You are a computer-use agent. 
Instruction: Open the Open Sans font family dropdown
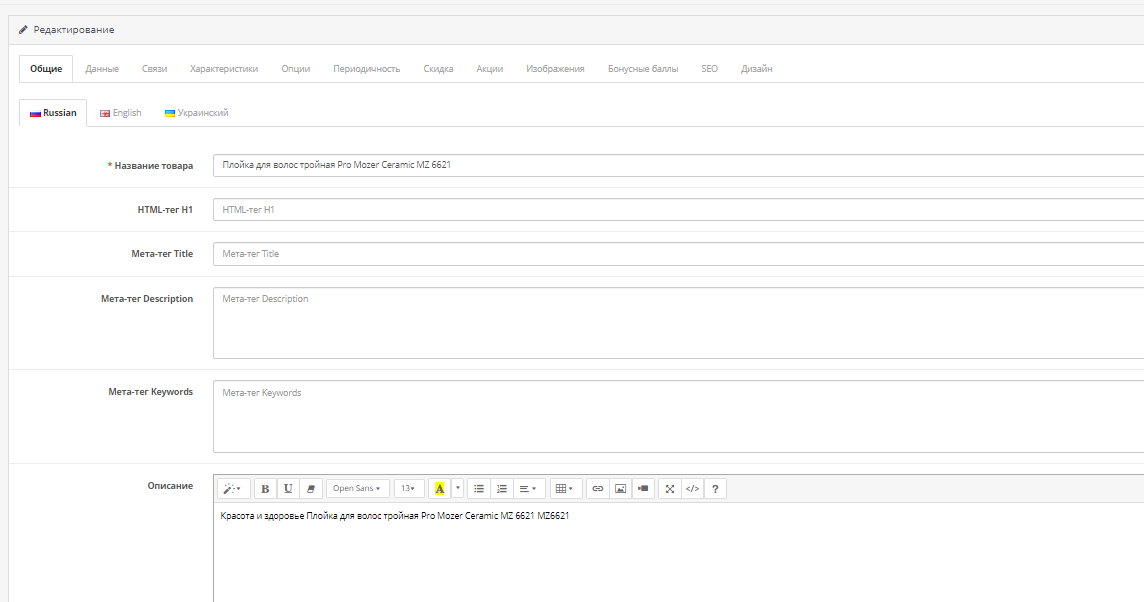click(357, 489)
